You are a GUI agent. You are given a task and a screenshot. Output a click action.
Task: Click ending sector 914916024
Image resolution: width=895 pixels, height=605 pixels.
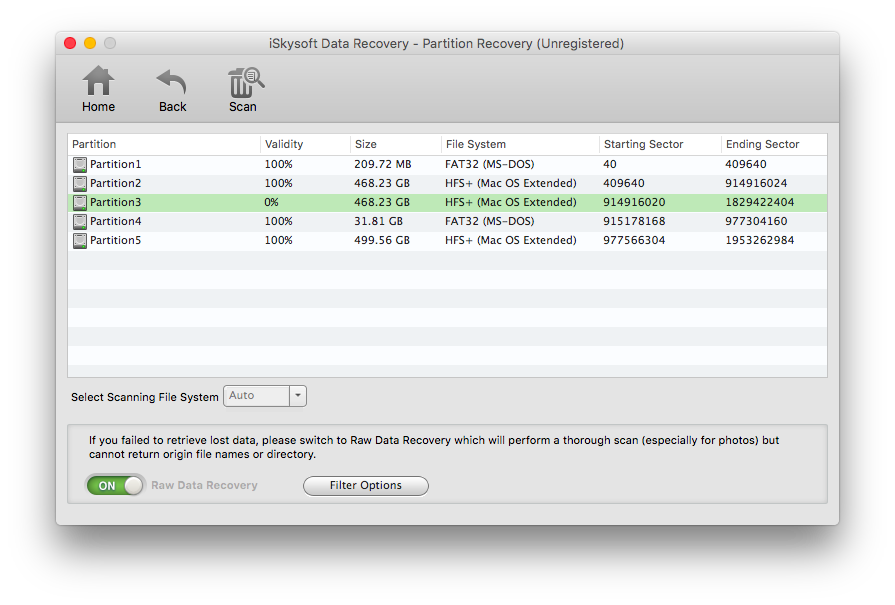[756, 183]
